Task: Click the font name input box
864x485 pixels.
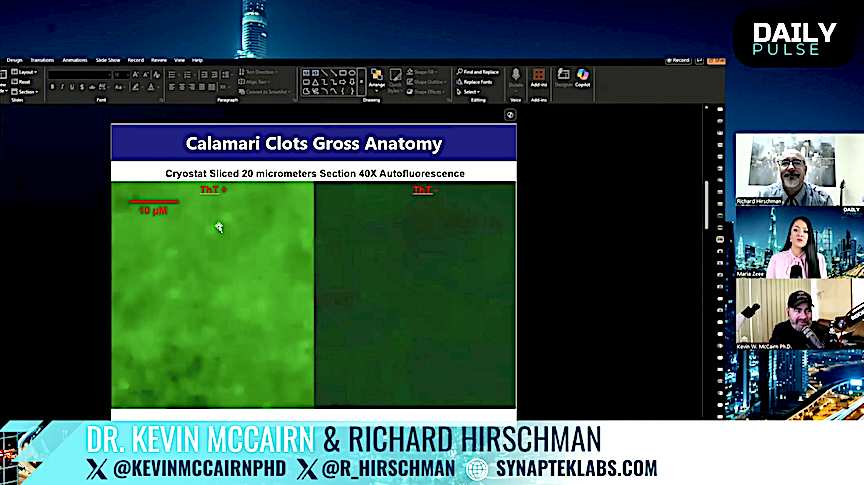Action: [x=78, y=74]
